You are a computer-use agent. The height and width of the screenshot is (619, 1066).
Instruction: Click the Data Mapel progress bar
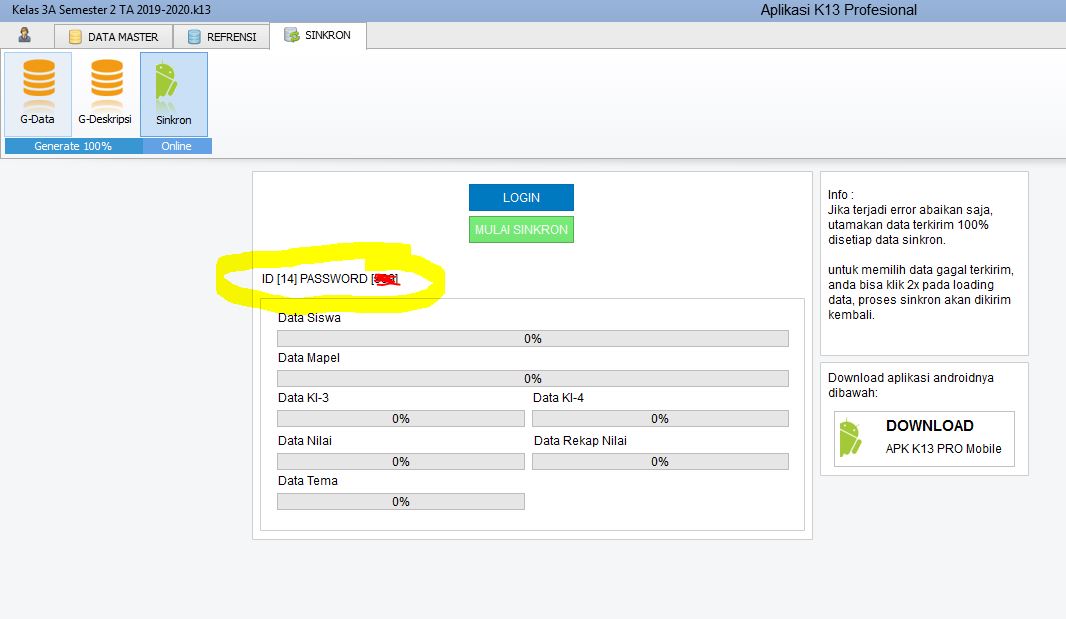pos(532,379)
